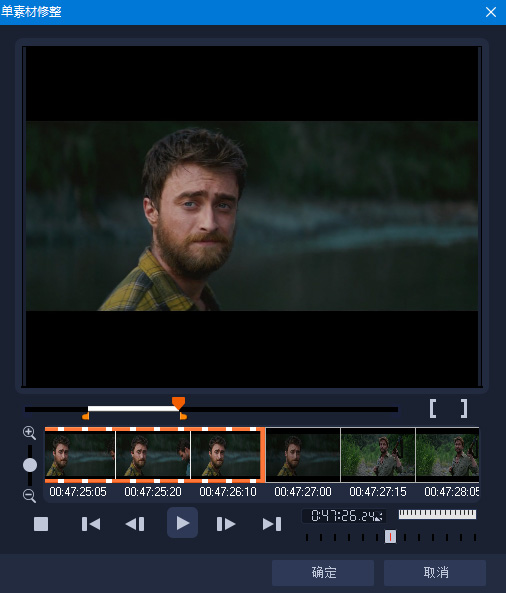Jump to the end of the clip
506x593 pixels.
272,524
